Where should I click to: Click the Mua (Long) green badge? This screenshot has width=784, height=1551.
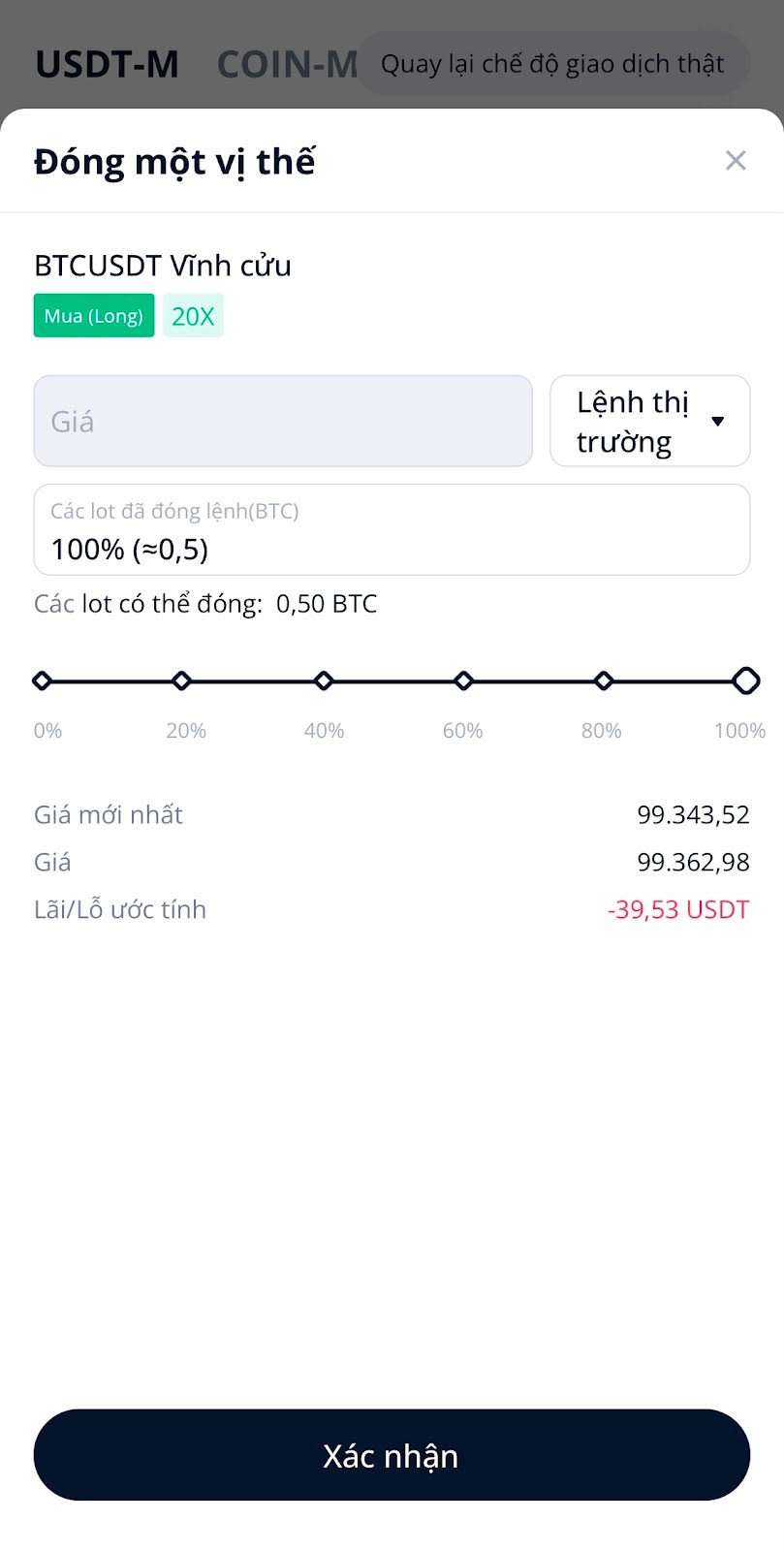coord(94,316)
